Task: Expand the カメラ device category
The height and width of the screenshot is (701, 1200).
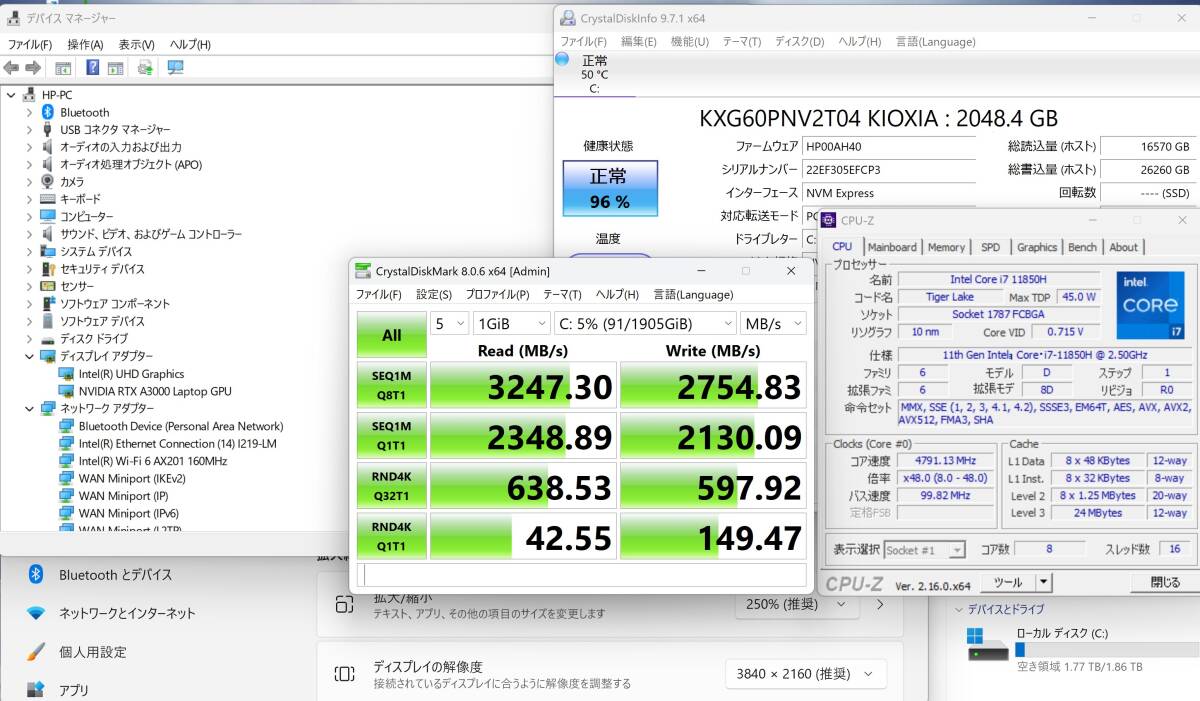Action: tap(29, 182)
